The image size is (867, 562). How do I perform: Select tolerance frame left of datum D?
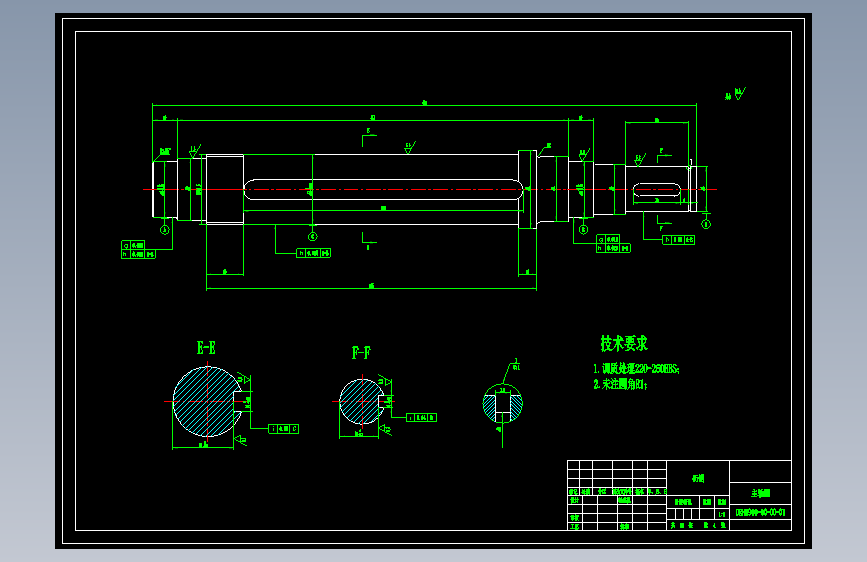tap(678, 240)
